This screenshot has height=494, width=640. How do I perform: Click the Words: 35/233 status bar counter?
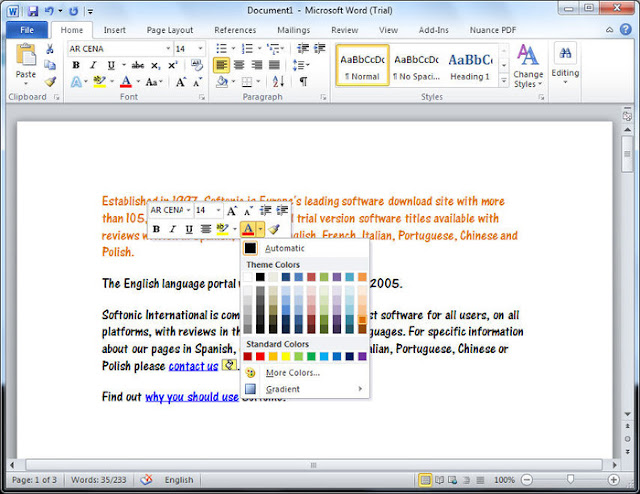pyautogui.click(x=98, y=480)
